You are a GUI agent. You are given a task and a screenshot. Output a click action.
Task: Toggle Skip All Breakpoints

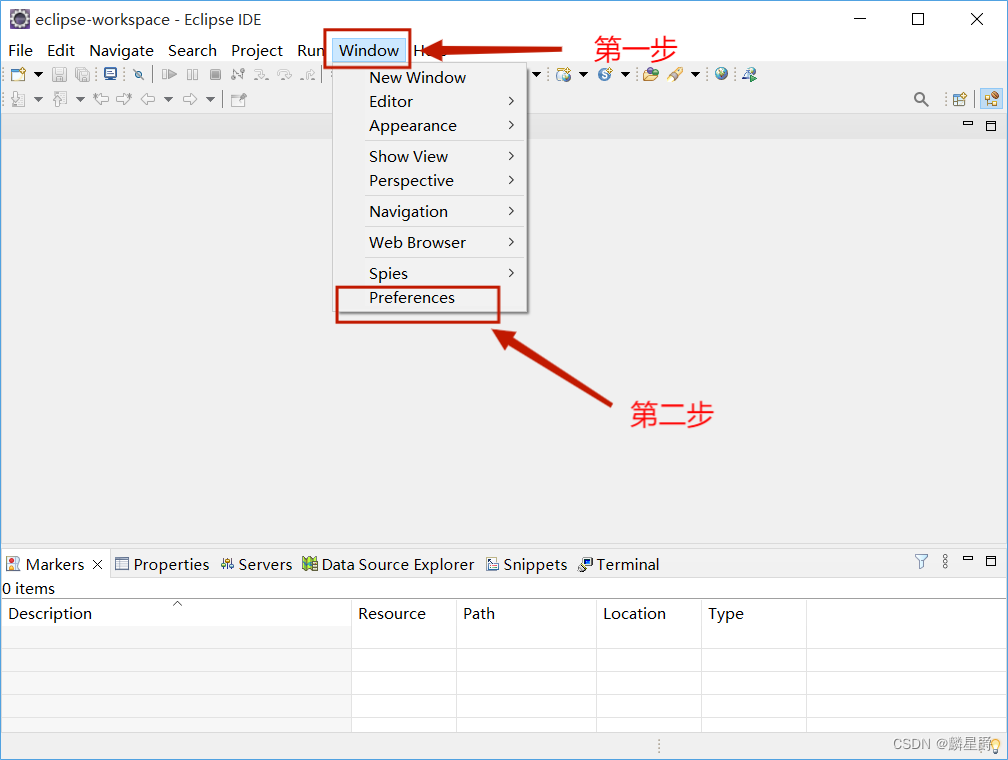pyautogui.click(x=138, y=75)
